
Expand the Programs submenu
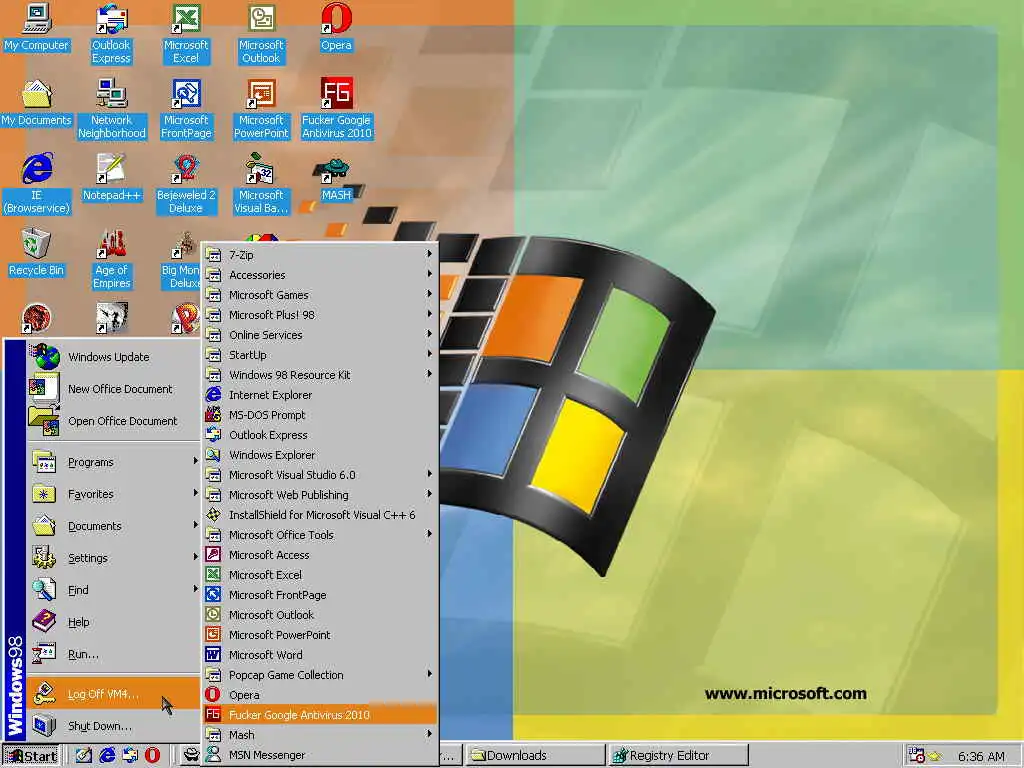[x=114, y=462]
